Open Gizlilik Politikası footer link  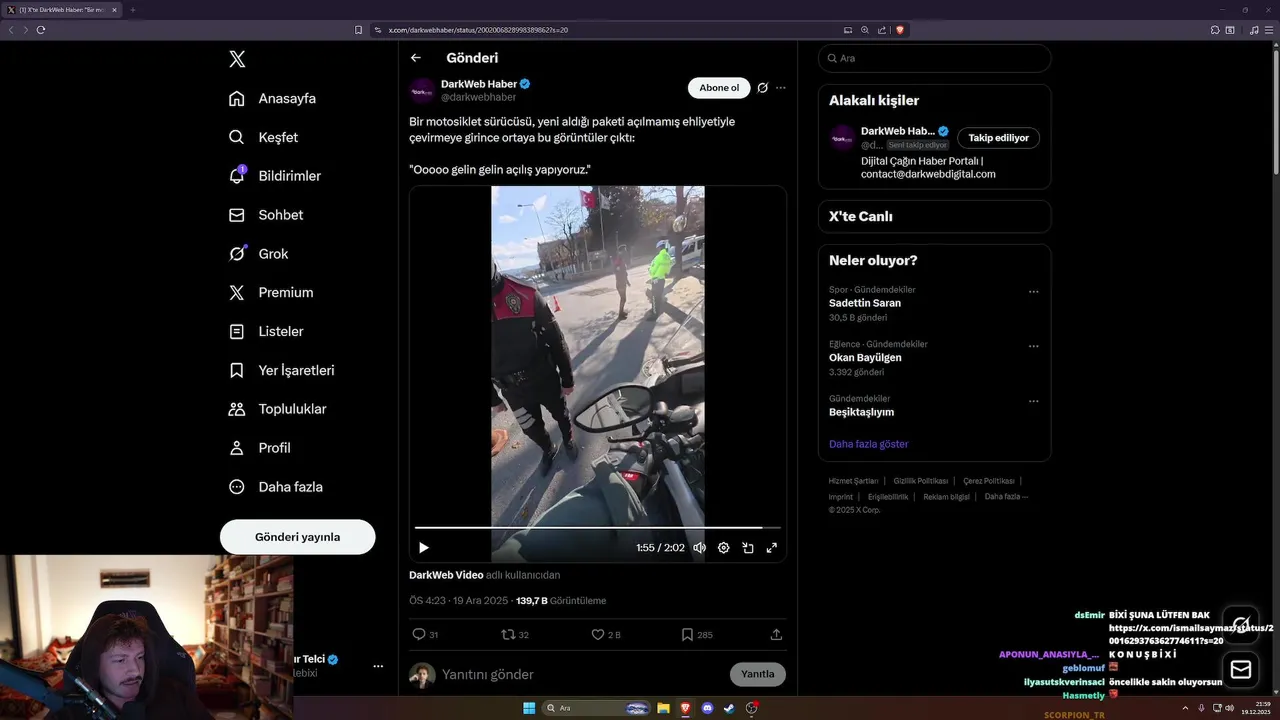click(921, 481)
